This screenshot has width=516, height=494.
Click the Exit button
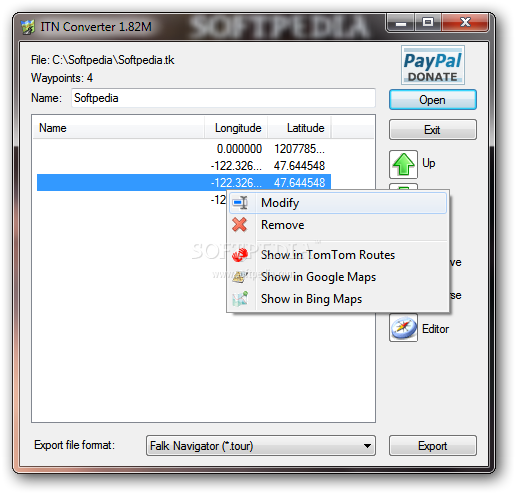pos(433,130)
